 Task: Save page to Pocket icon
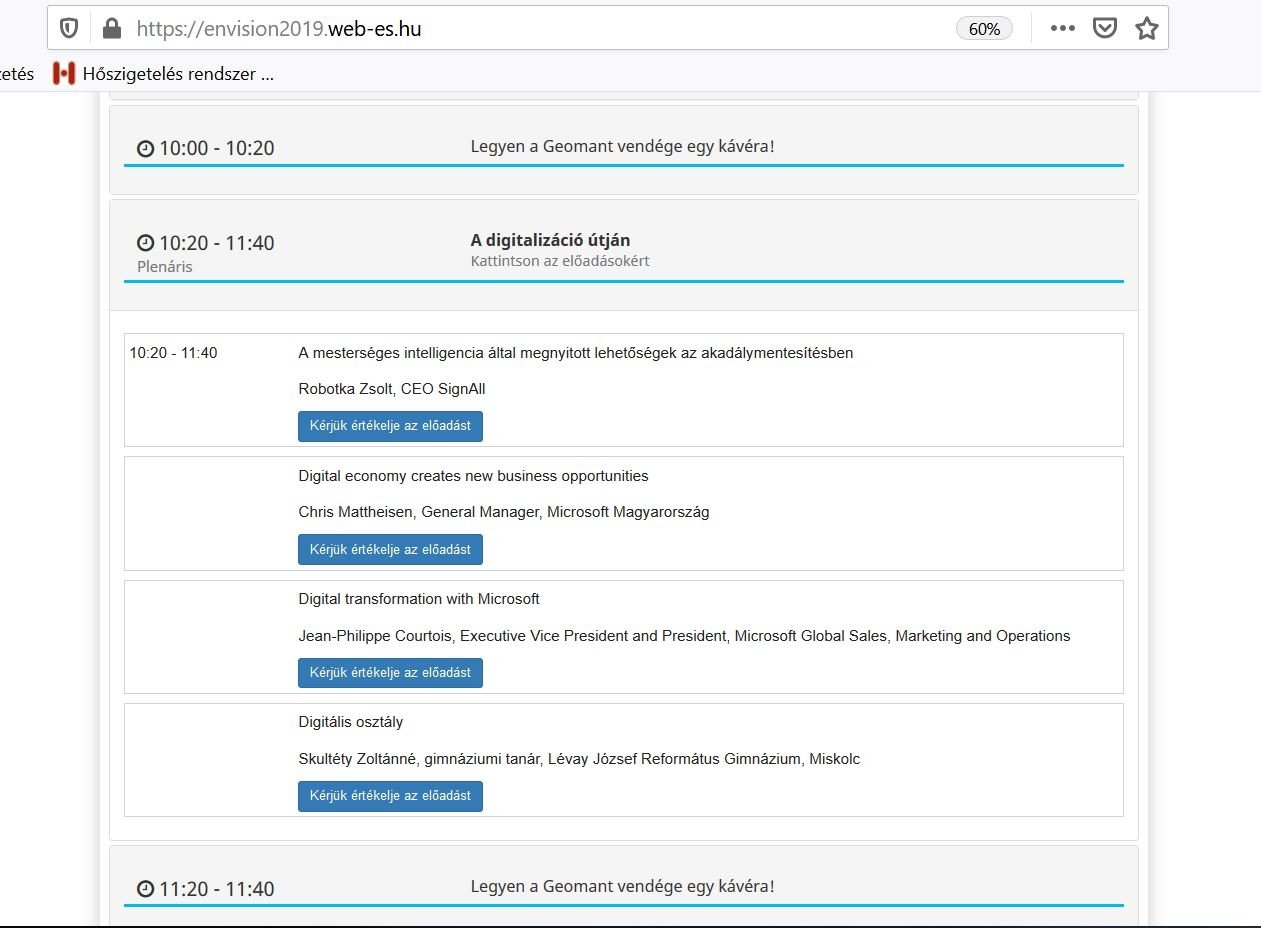[1104, 29]
